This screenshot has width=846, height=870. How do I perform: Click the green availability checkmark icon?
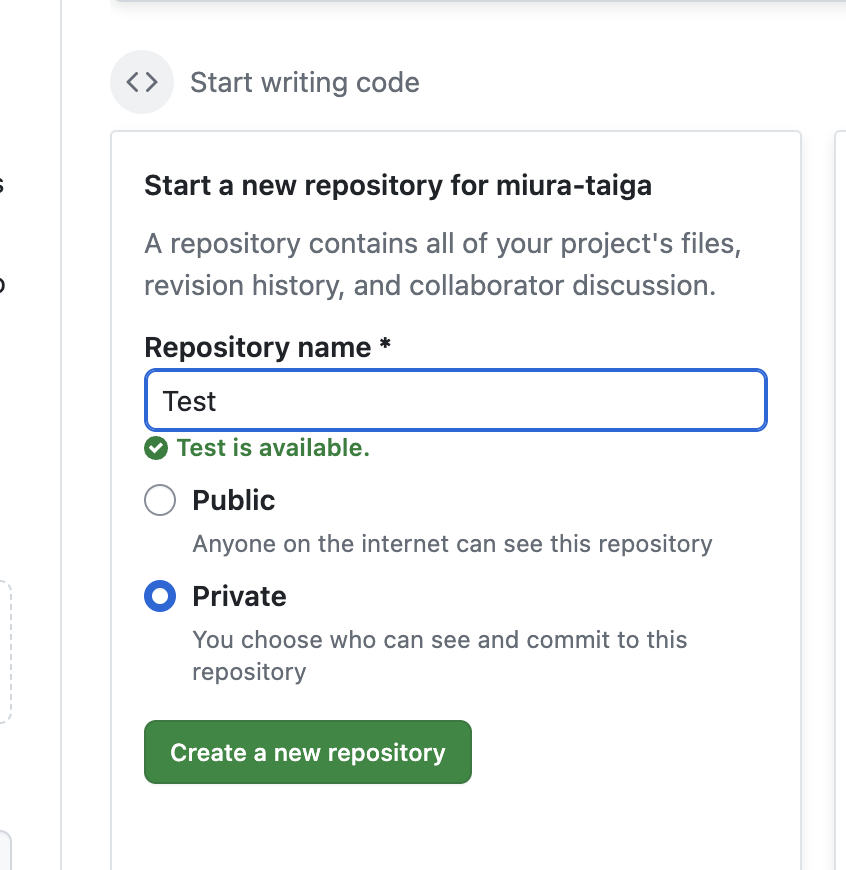155,448
